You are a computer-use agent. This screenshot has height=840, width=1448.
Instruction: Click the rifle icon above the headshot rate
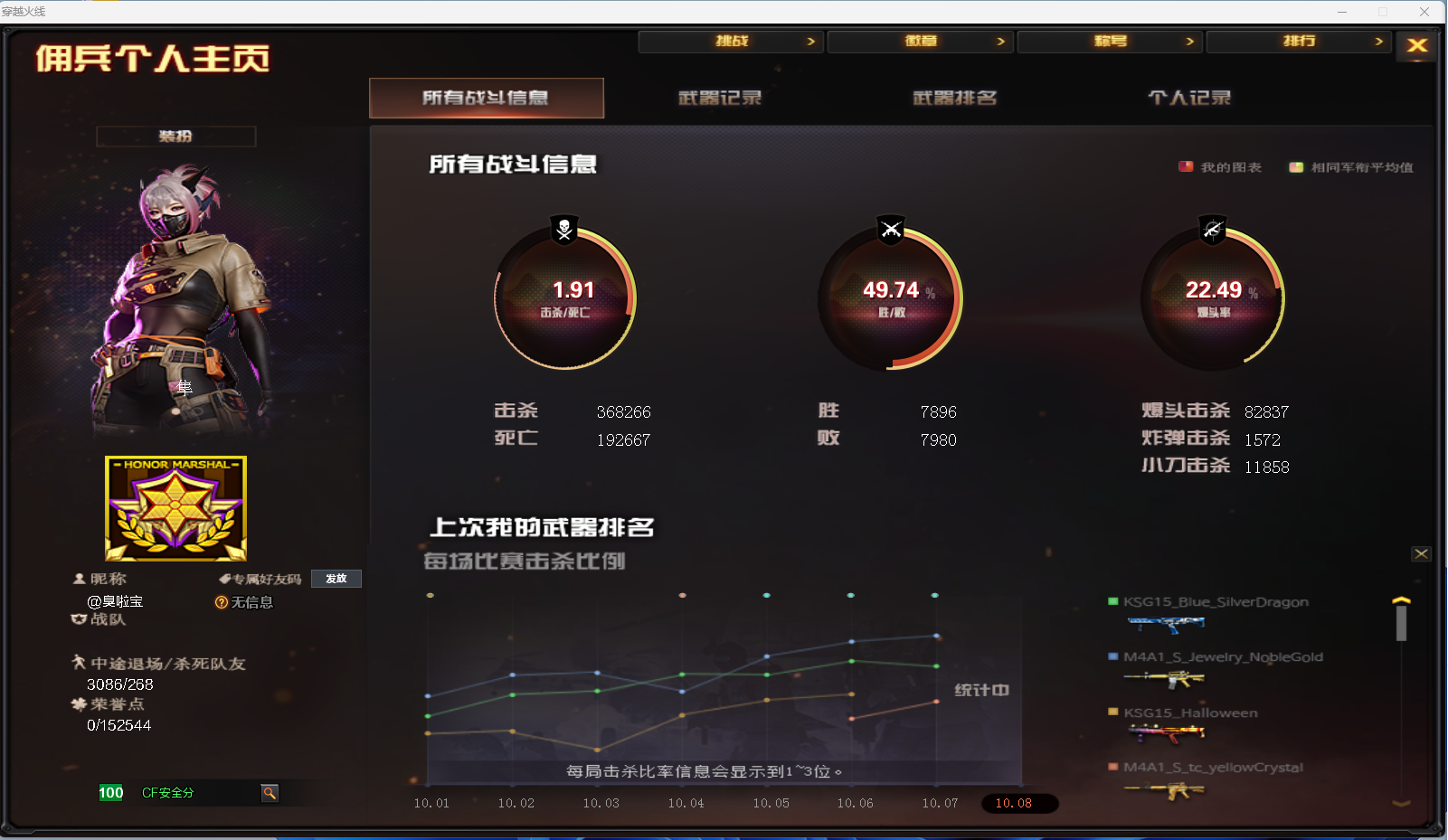(x=1212, y=230)
